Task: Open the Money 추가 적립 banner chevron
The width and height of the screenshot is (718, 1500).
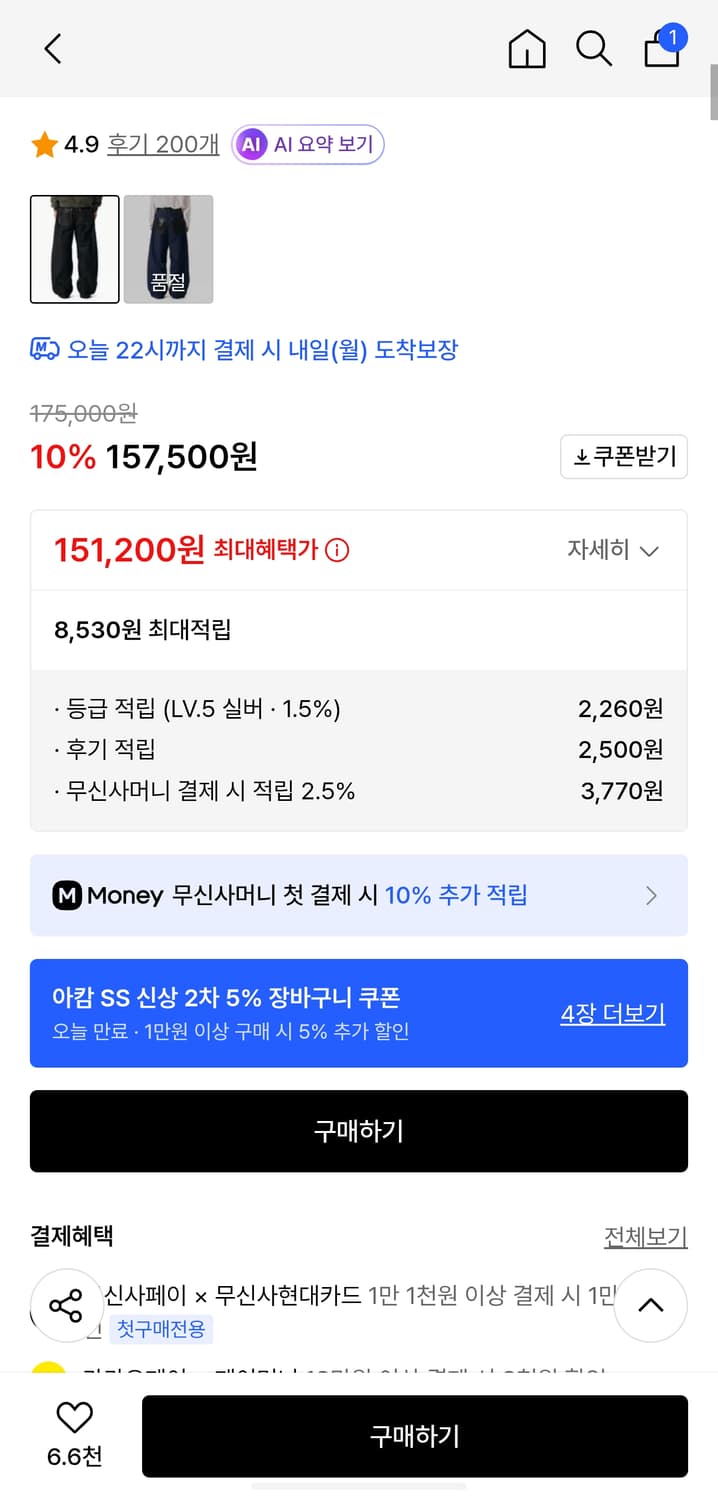Action: tap(654, 895)
